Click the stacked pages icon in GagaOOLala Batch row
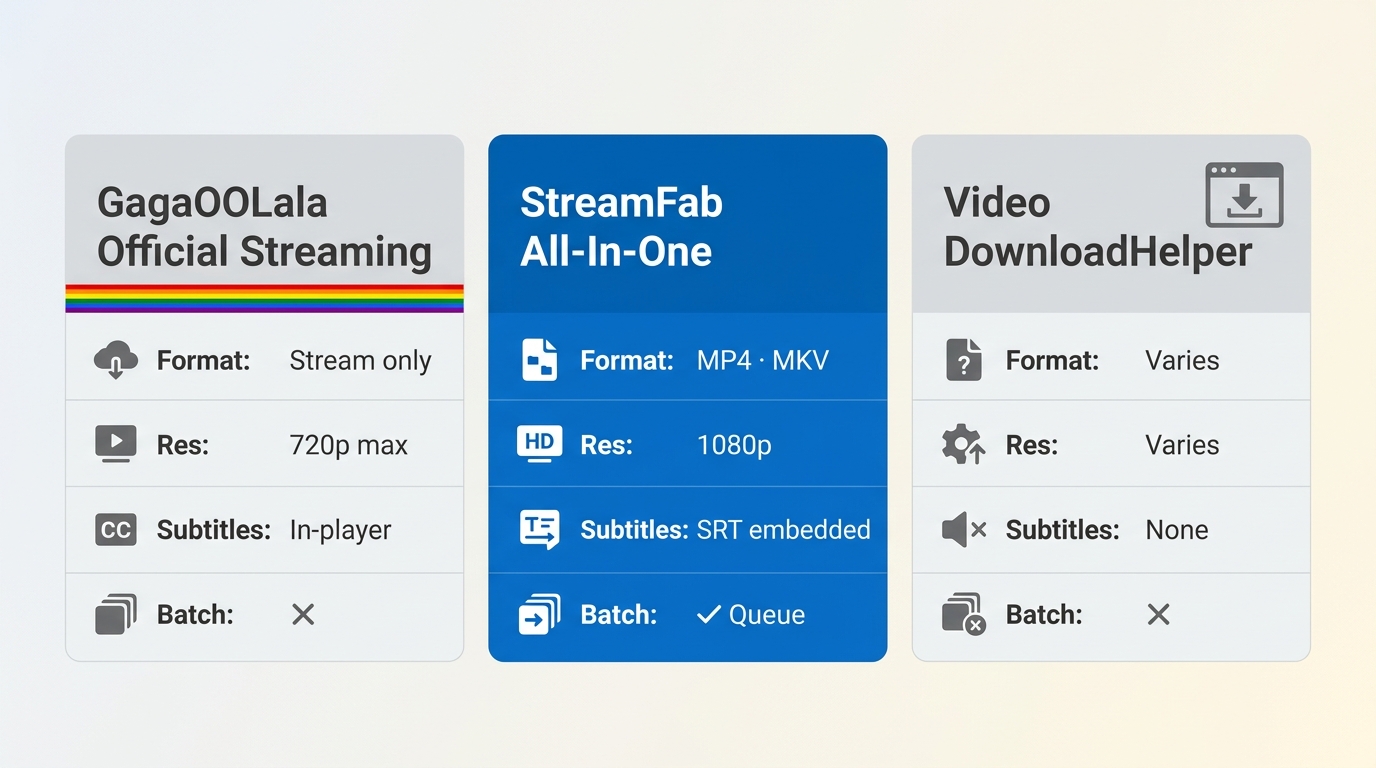 [x=116, y=614]
